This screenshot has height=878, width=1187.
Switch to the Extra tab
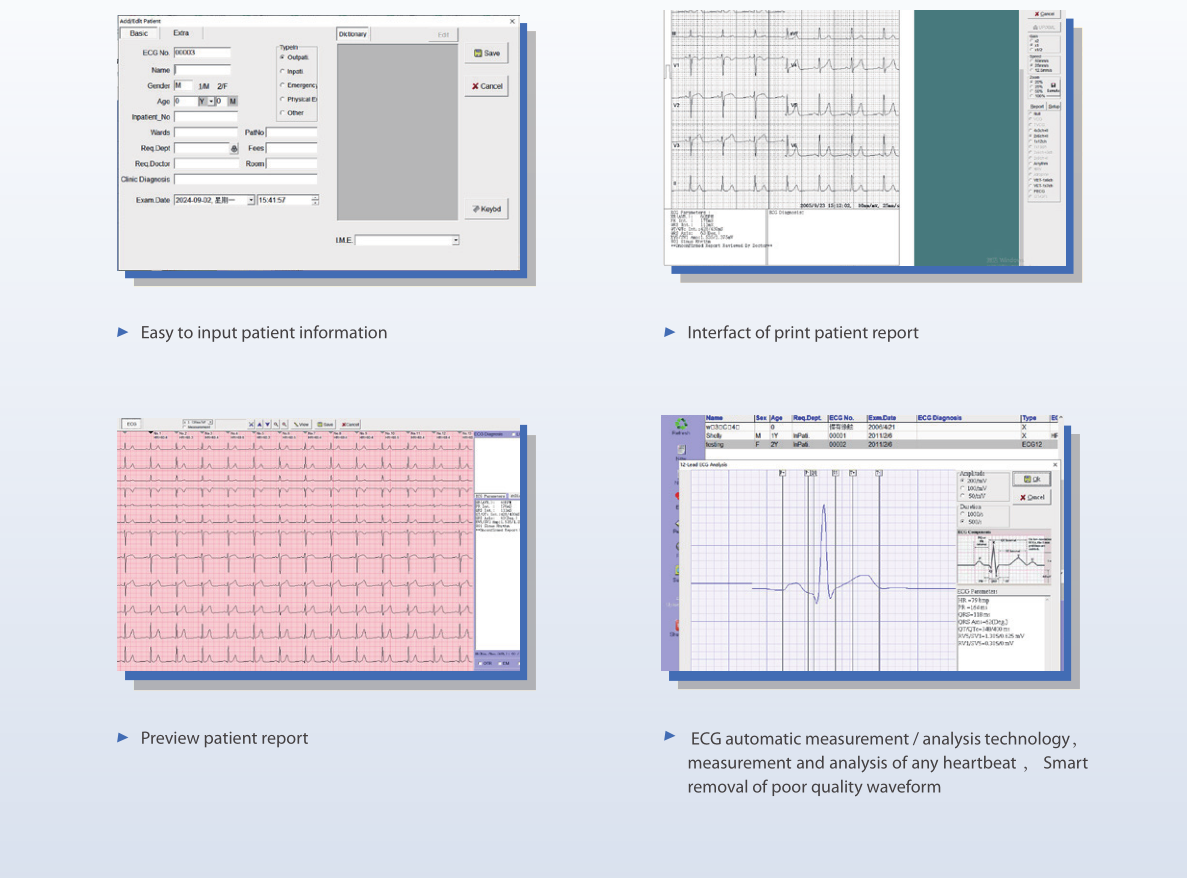[x=181, y=33]
